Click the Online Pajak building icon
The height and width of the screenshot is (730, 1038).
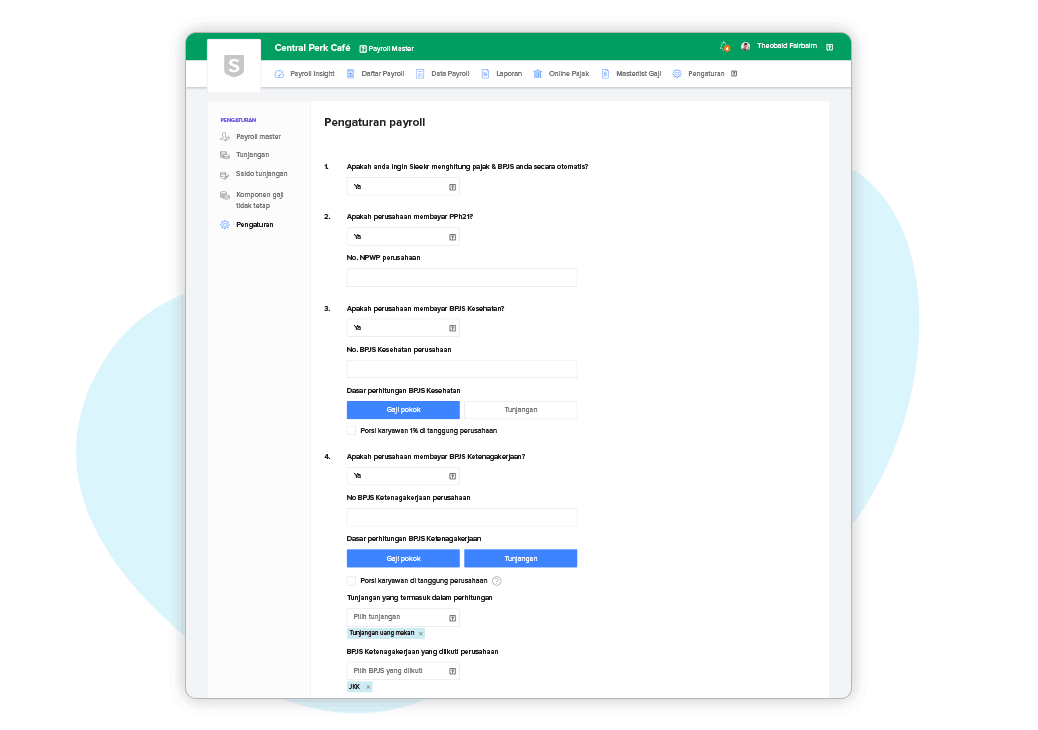pyautogui.click(x=538, y=74)
